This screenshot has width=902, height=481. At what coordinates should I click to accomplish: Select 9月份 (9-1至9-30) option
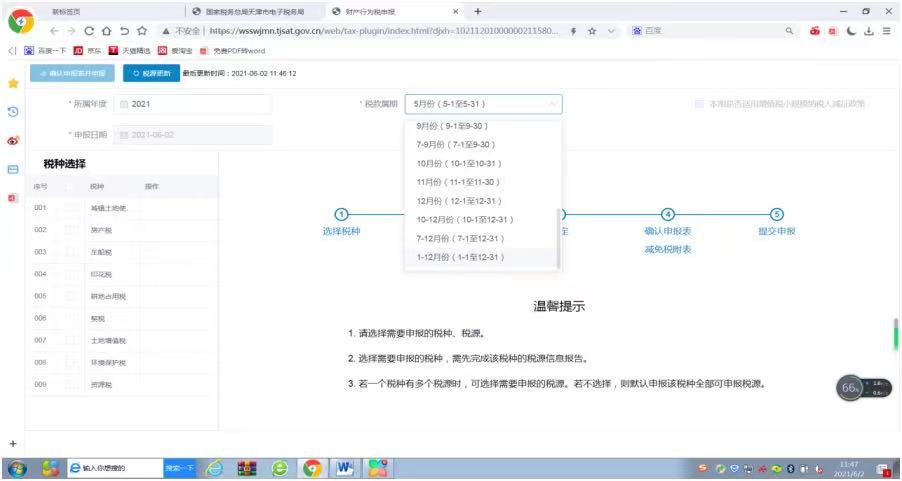tap(481, 125)
